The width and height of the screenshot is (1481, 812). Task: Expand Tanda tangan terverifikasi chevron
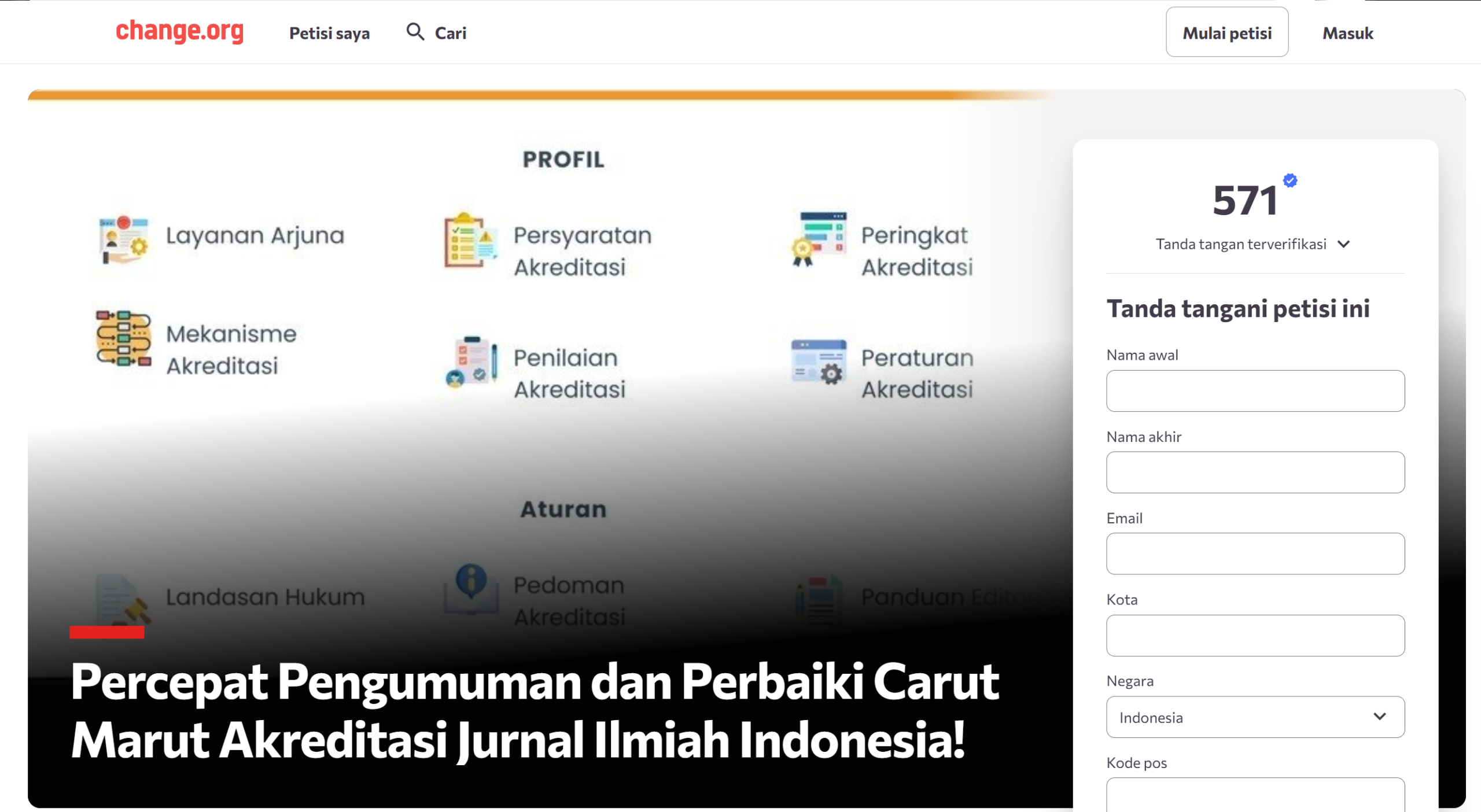(1343, 244)
